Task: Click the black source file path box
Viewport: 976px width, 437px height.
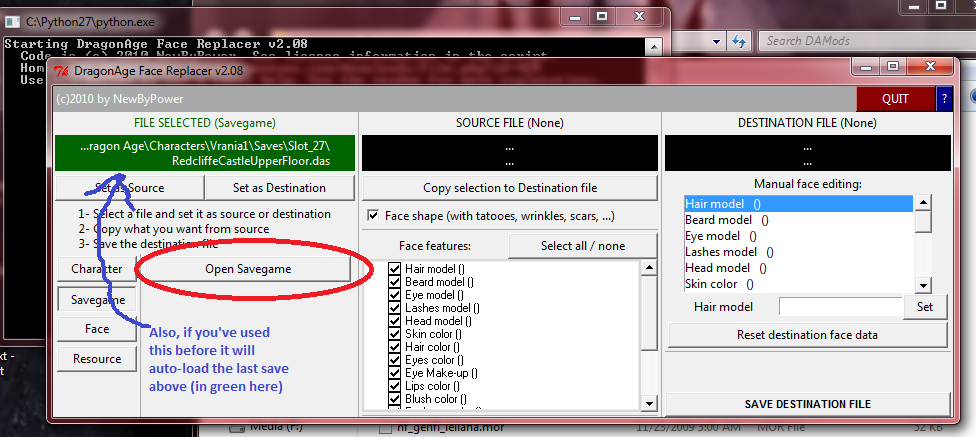Action: point(510,153)
